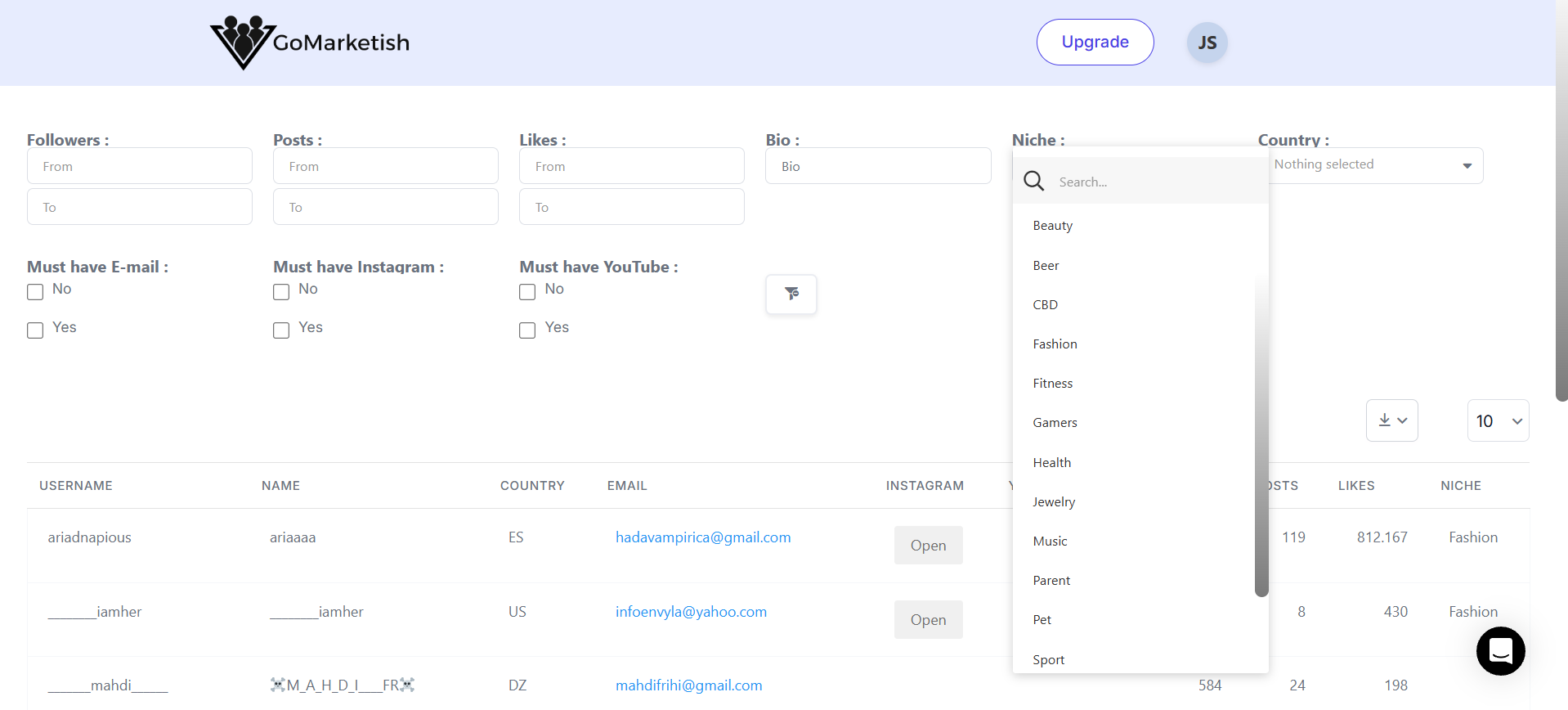Focus the Followers To field
This screenshot has height=710, width=1568.
140,207
